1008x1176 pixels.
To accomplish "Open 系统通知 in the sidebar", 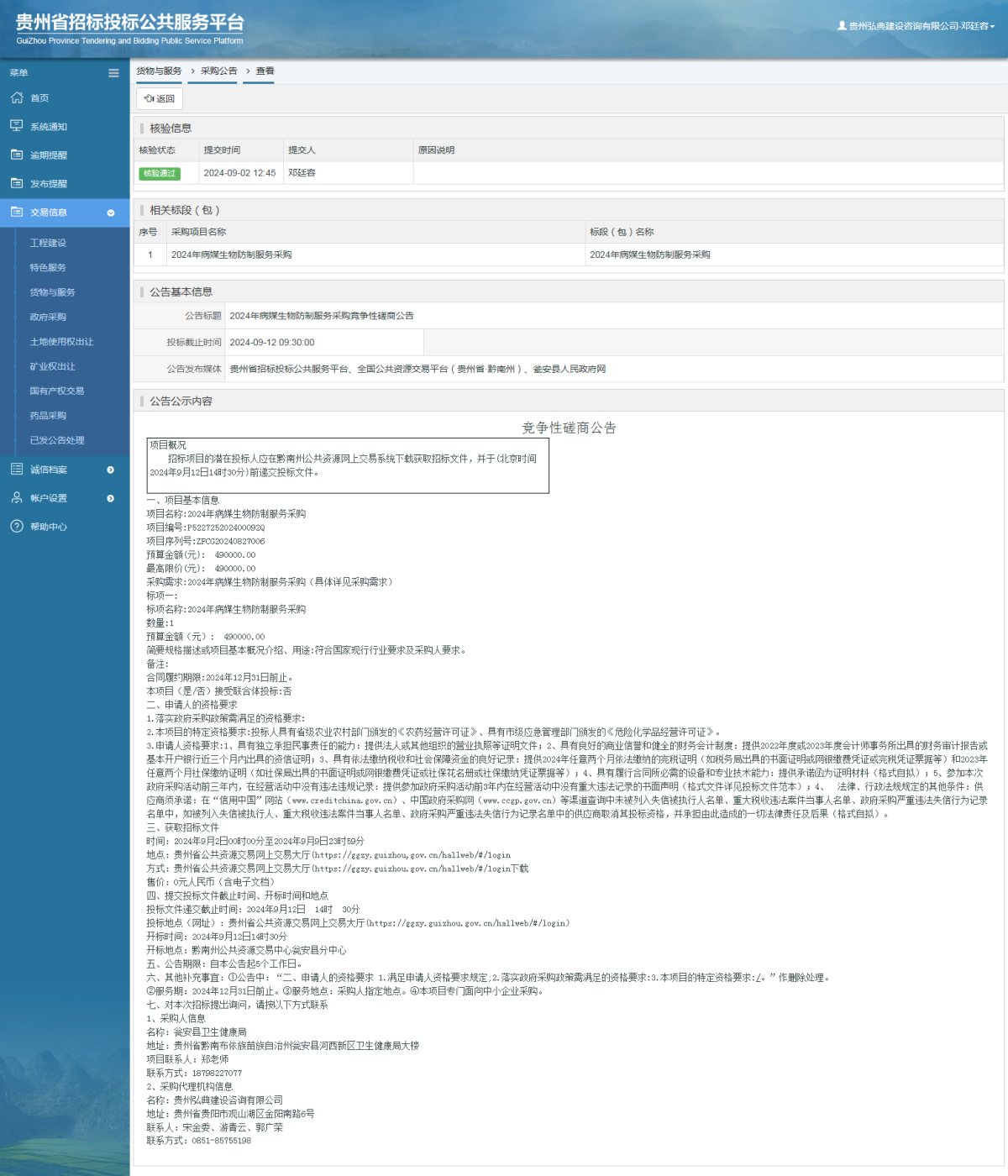I will point(49,127).
